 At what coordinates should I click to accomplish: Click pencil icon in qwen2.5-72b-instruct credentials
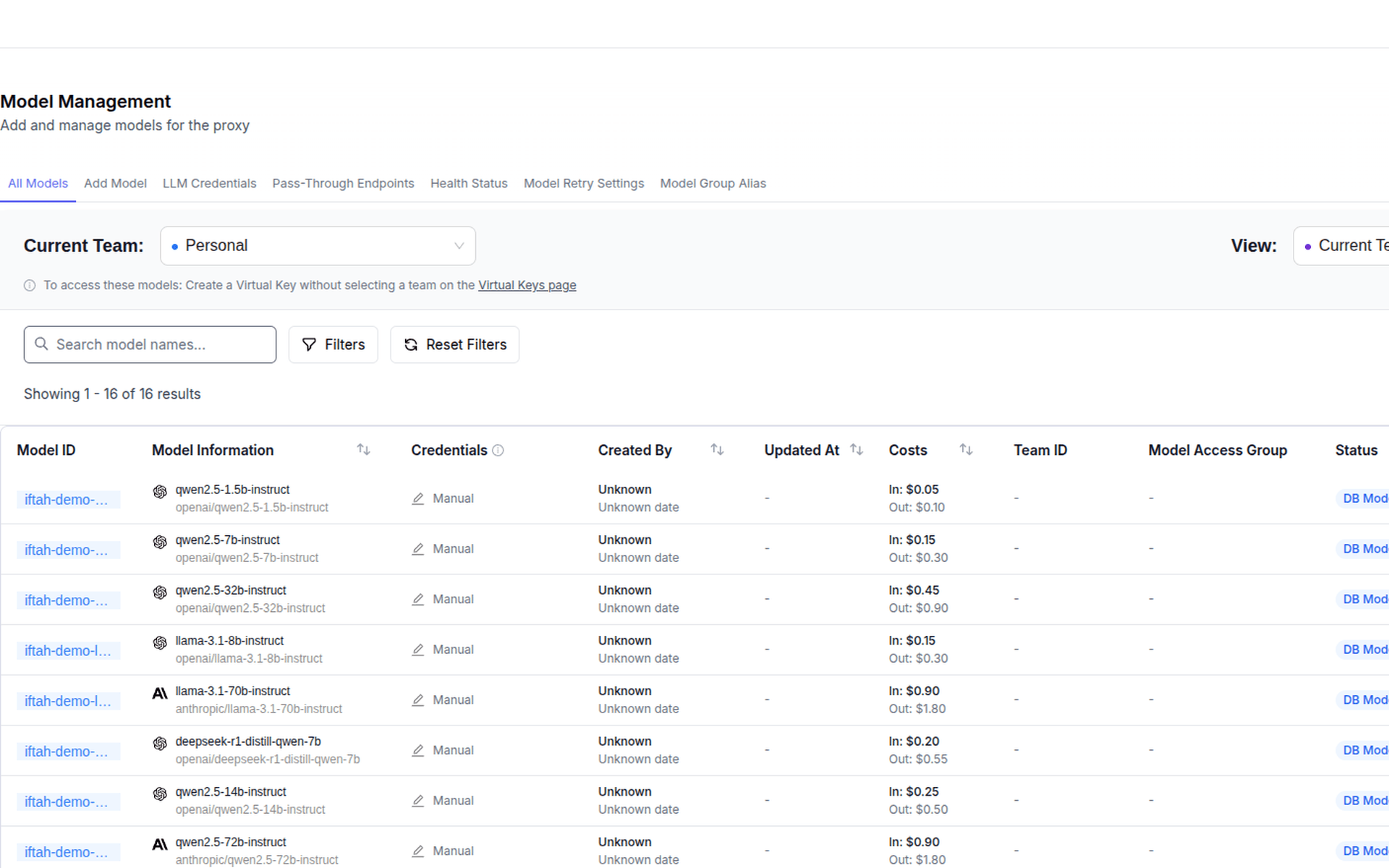click(x=418, y=851)
